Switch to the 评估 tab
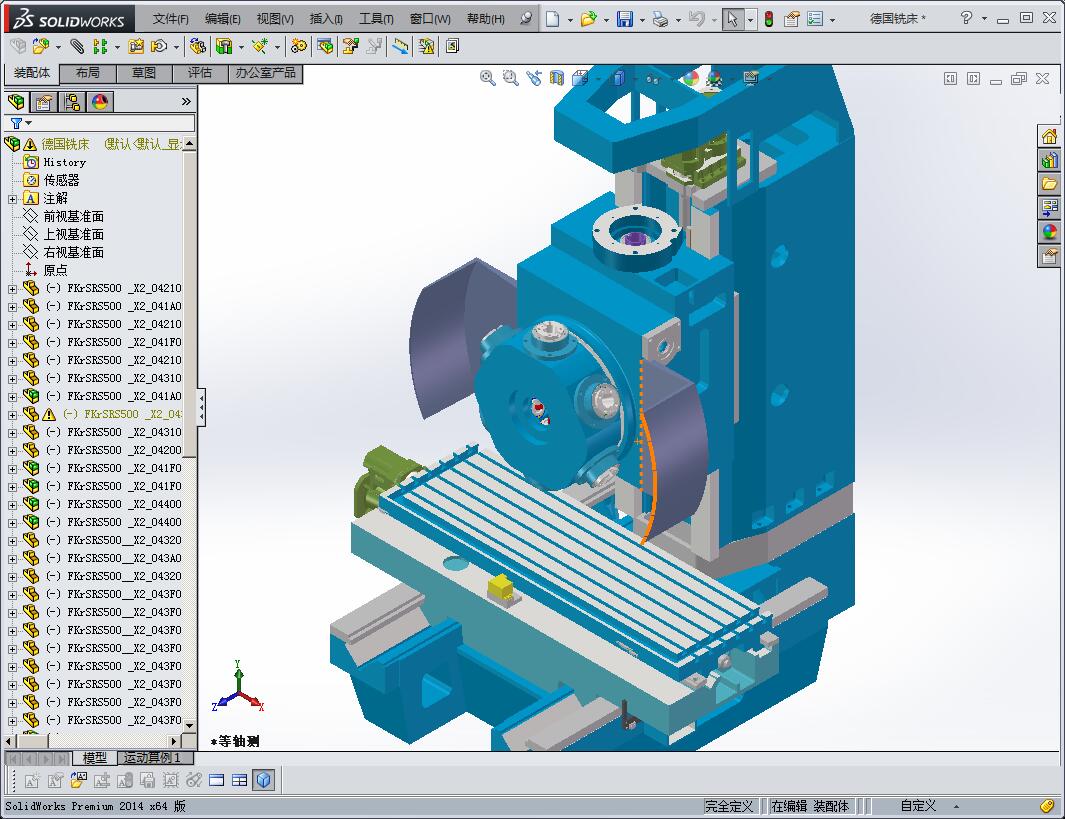This screenshot has height=819, width=1065. (200, 73)
